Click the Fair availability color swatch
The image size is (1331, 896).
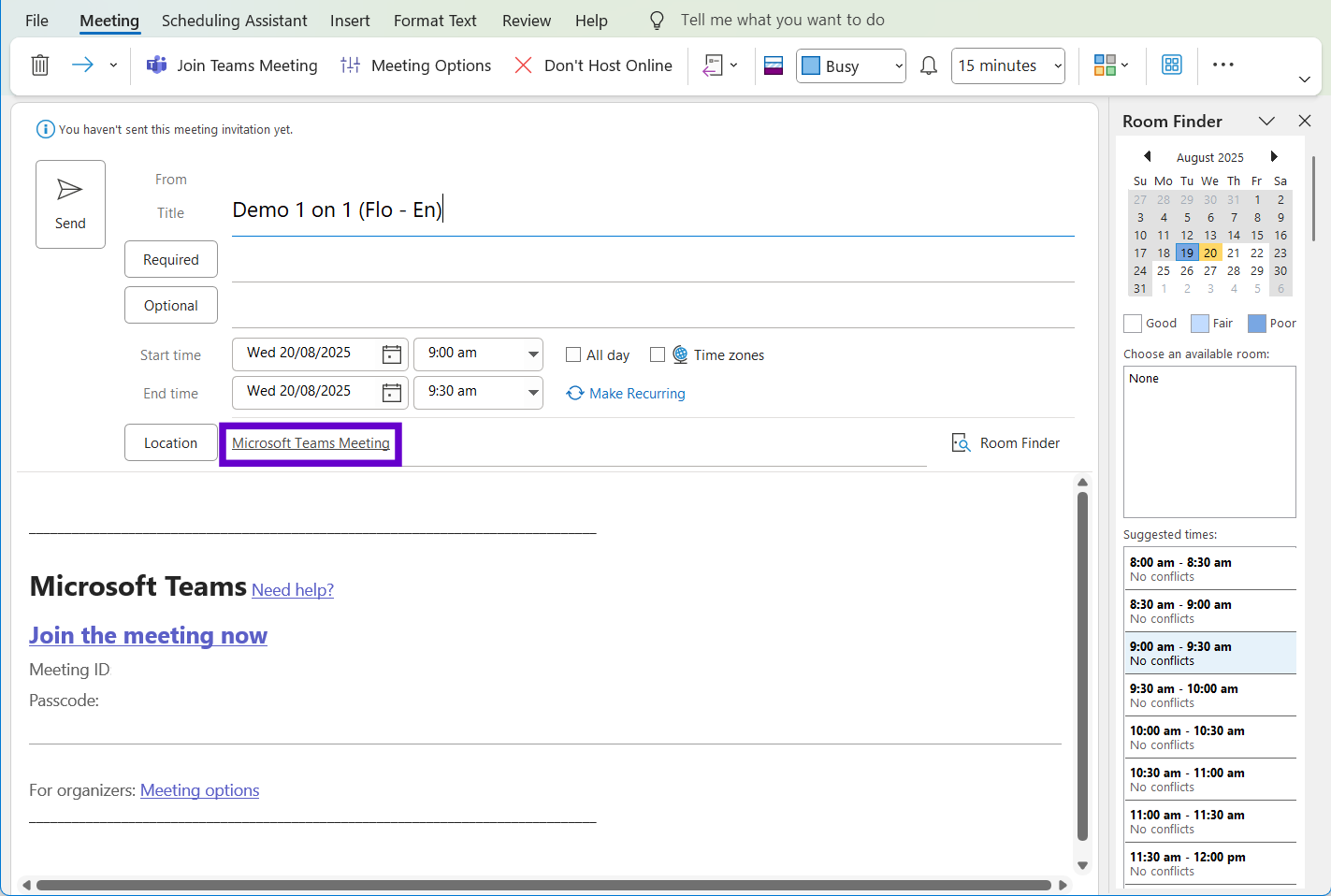tap(1200, 324)
